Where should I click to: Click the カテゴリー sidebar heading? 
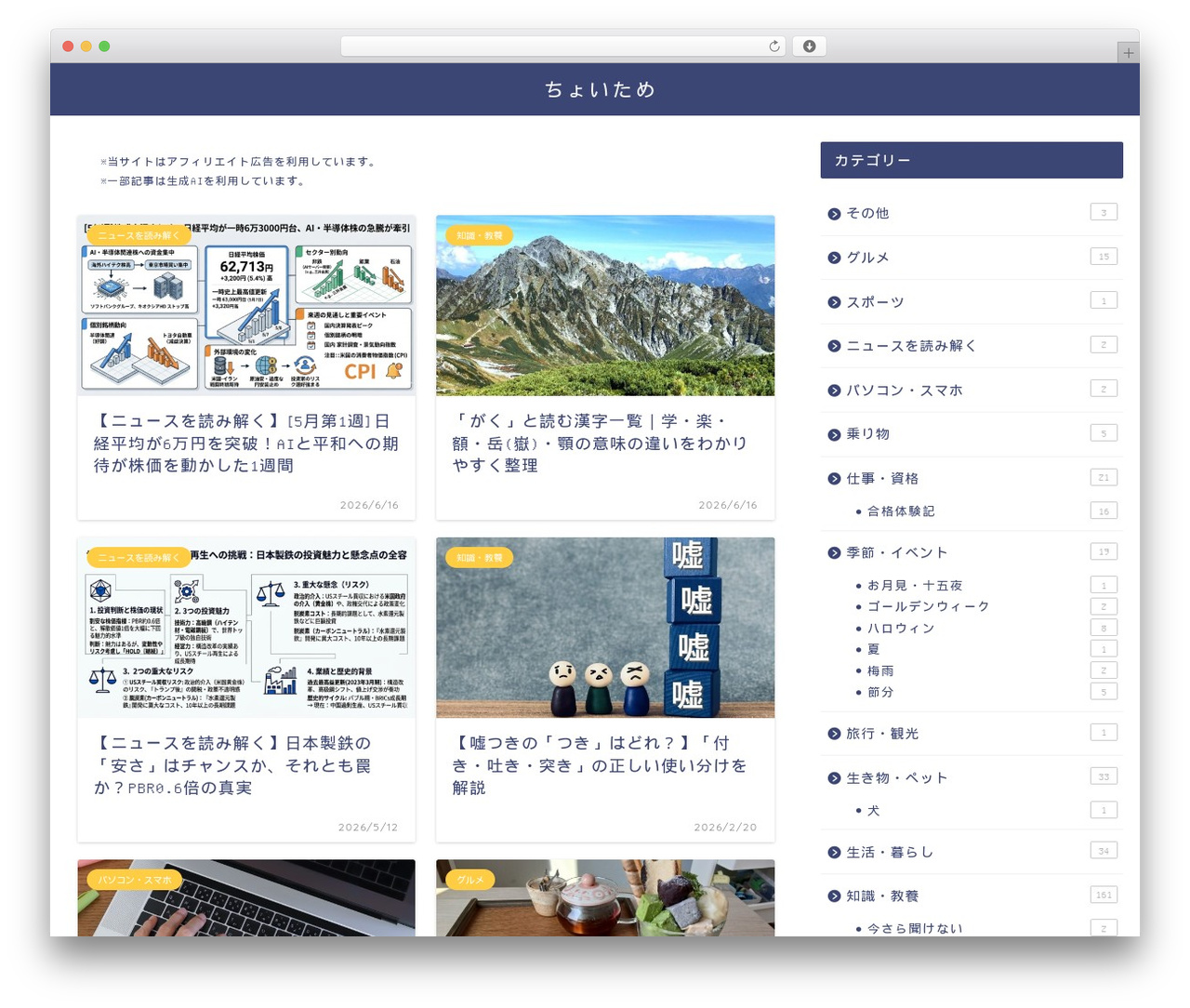(x=972, y=160)
